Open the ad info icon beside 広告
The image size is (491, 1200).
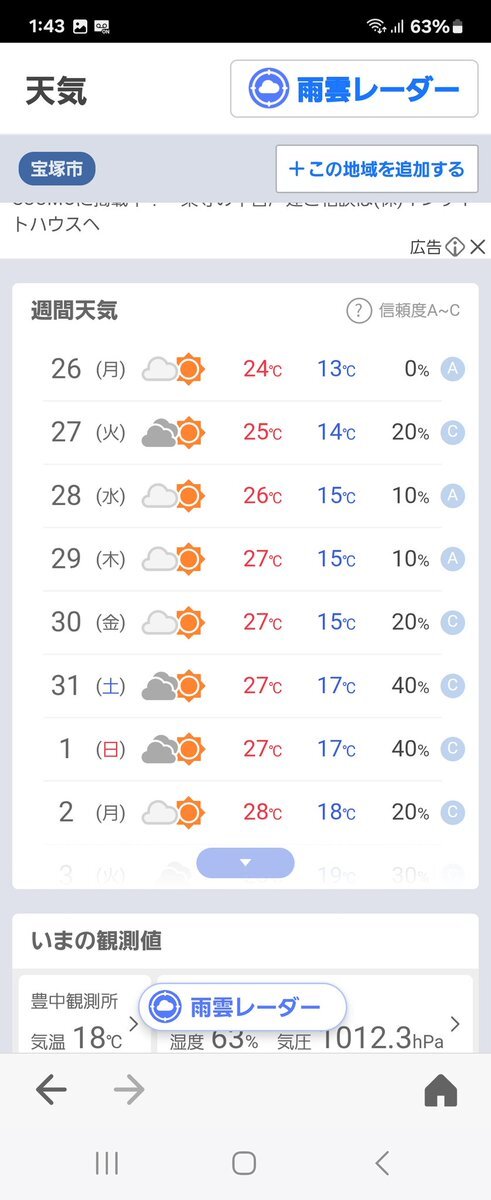tap(456, 247)
